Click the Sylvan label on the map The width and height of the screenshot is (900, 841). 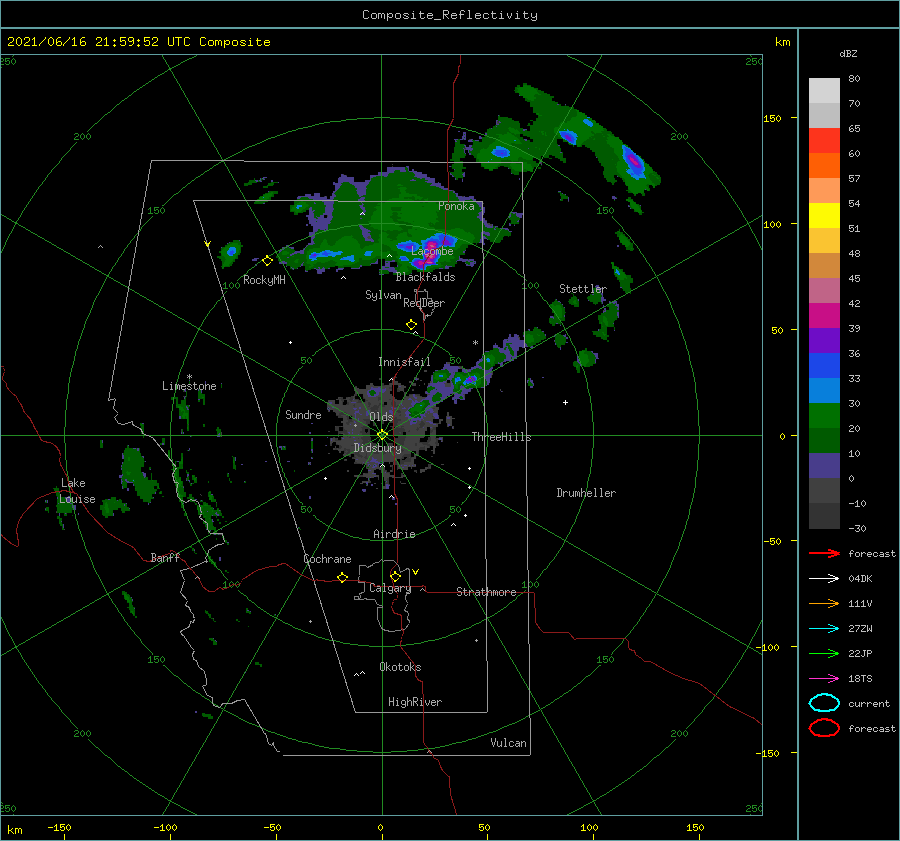383,295
